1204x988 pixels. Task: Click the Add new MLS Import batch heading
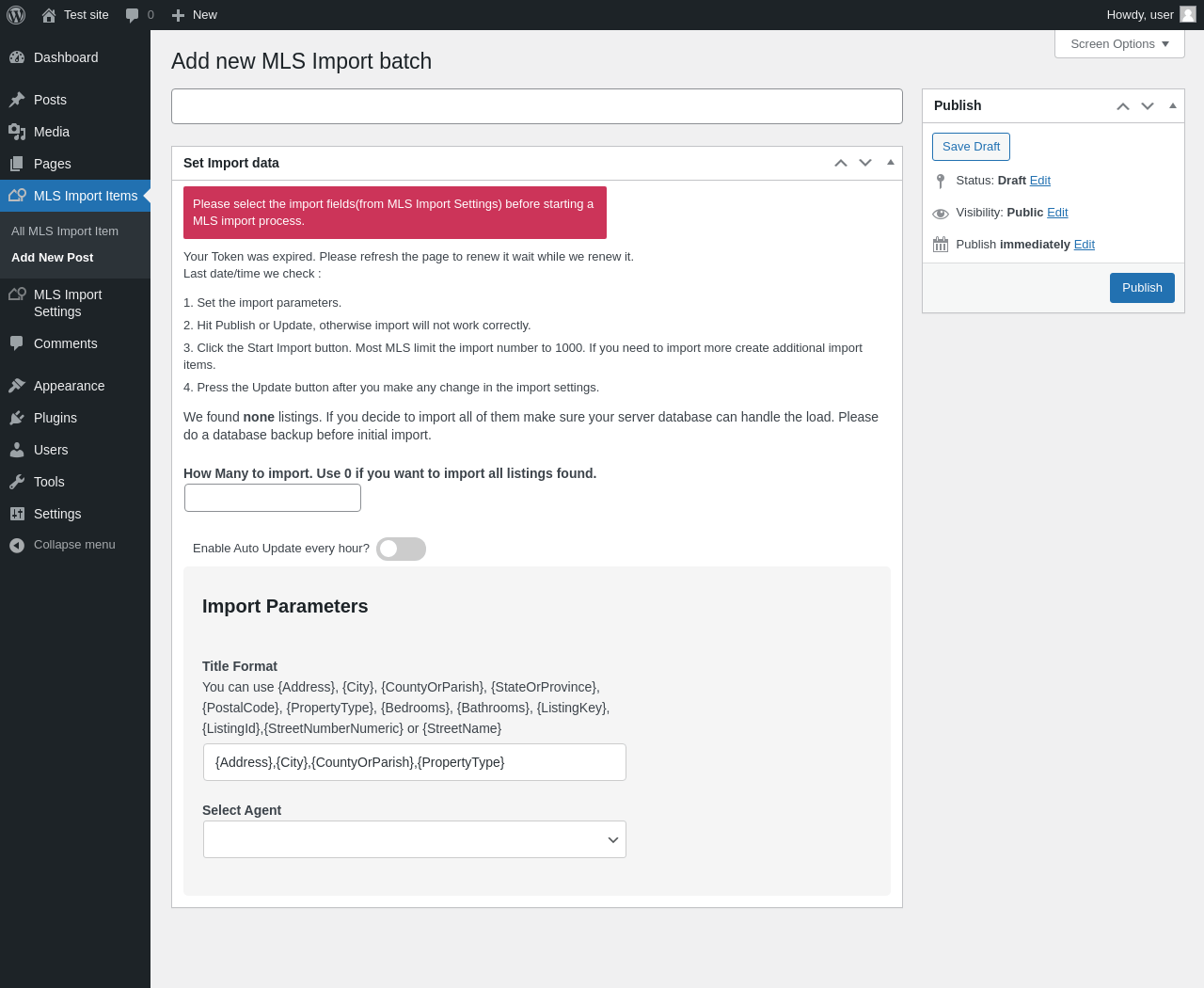click(x=301, y=61)
